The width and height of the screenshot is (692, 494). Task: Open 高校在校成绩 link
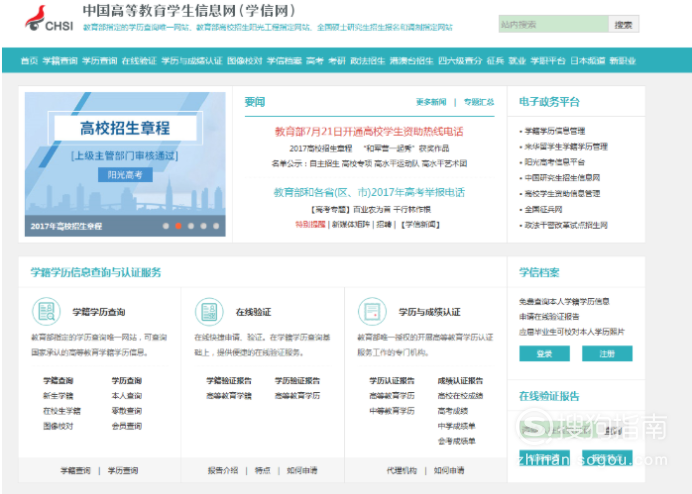click(460, 396)
